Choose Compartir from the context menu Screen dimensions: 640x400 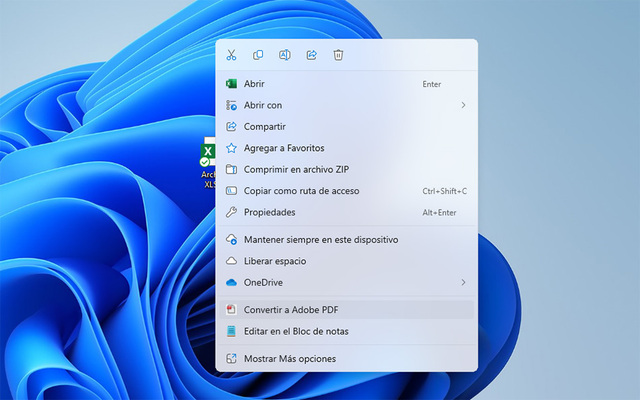[x=347, y=127]
